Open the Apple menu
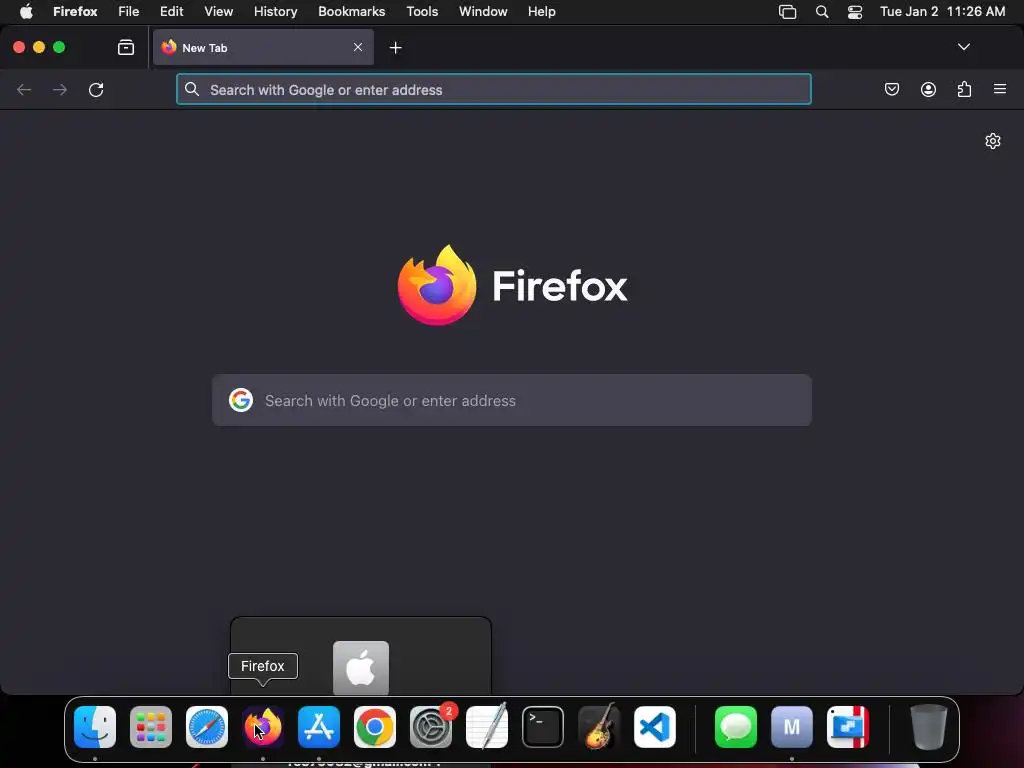The height and width of the screenshot is (768, 1024). click(x=26, y=12)
